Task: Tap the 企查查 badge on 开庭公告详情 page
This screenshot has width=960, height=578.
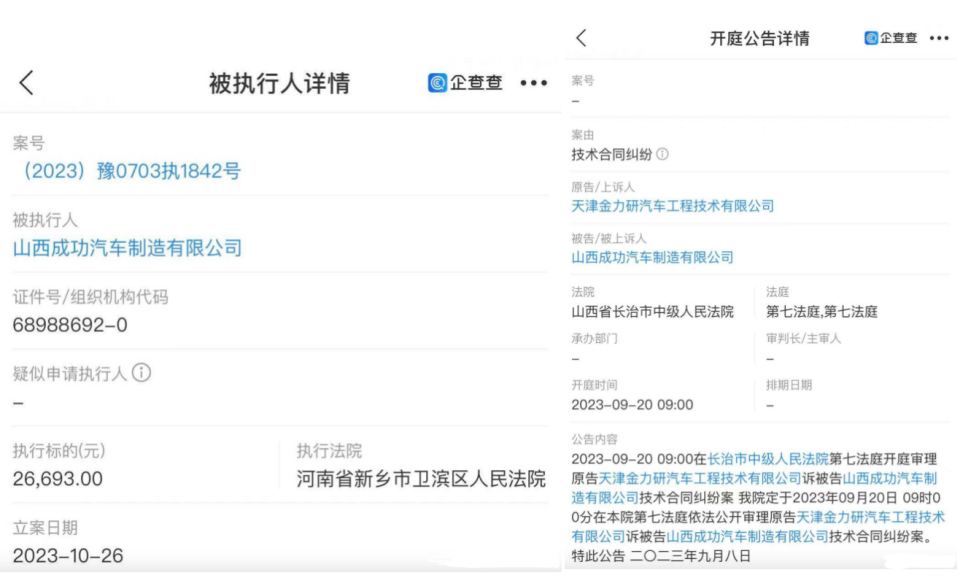Action: (x=891, y=37)
